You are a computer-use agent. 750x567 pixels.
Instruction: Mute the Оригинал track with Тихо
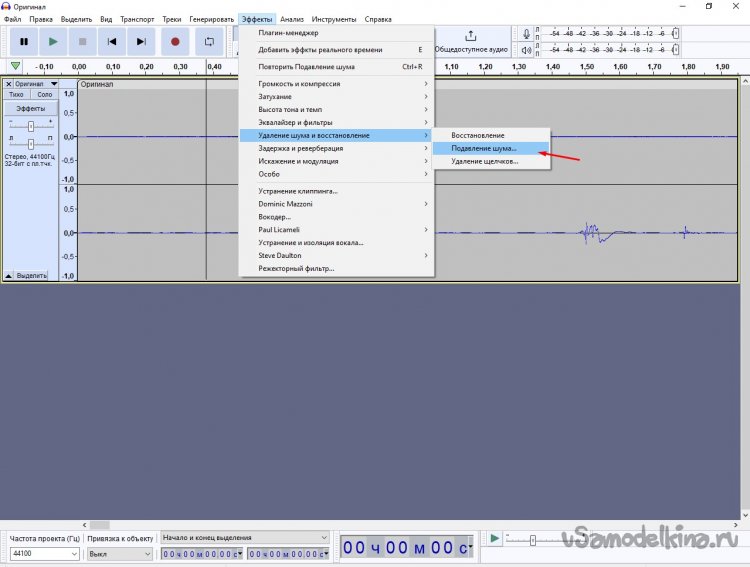tap(16, 95)
